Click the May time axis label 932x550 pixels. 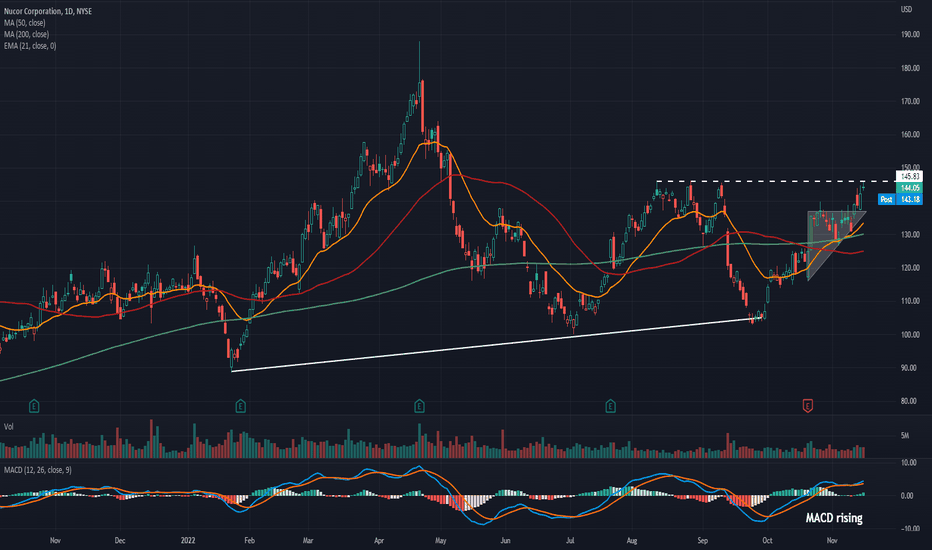coord(440,540)
